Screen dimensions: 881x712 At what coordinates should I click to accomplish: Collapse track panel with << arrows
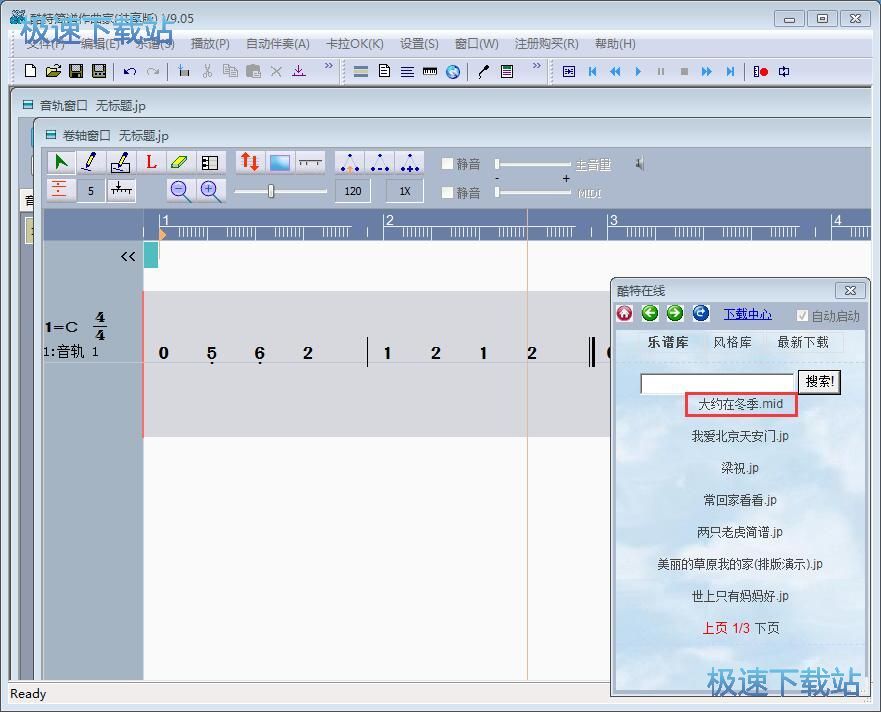tap(128, 257)
